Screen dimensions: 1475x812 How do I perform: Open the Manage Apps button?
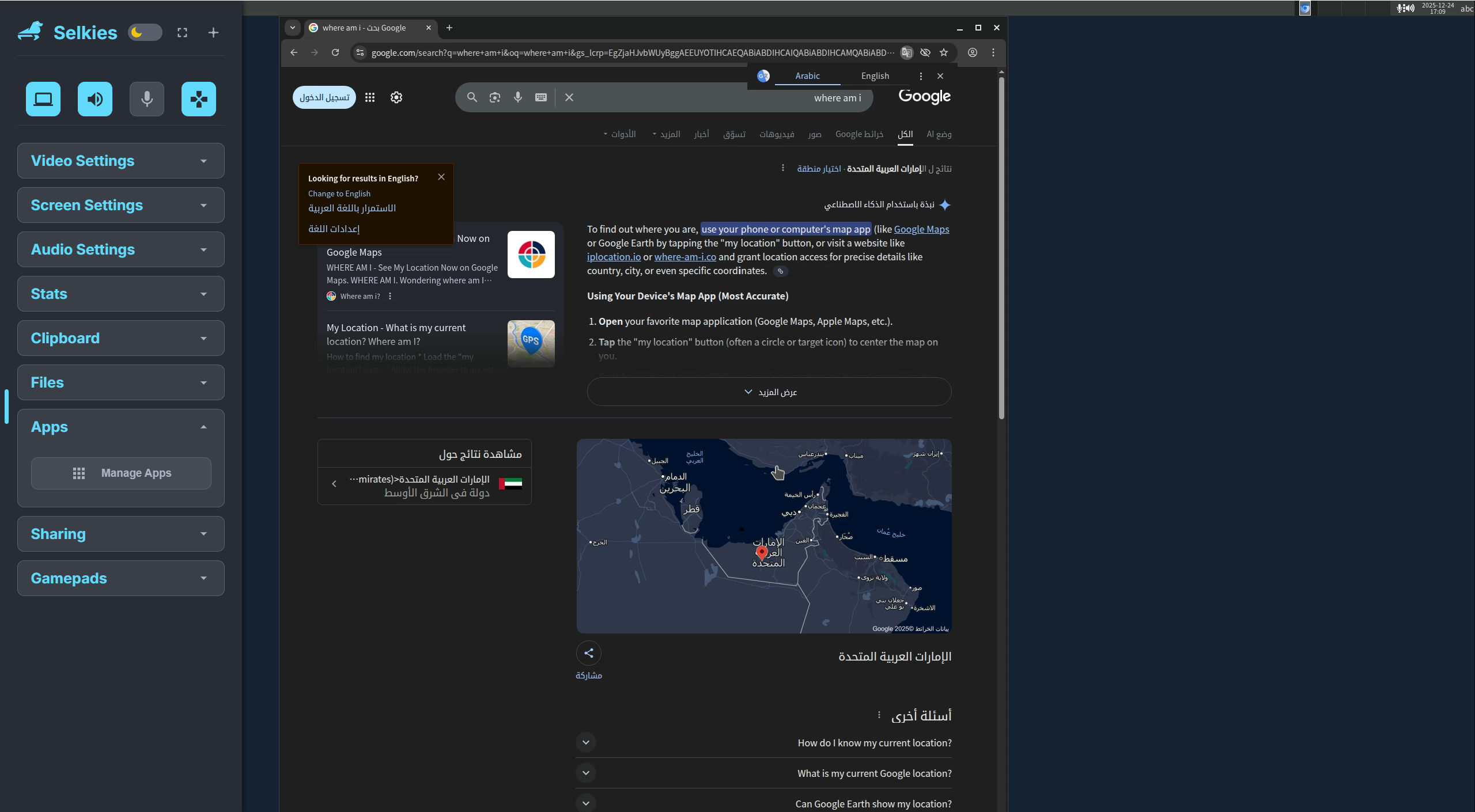coord(121,473)
